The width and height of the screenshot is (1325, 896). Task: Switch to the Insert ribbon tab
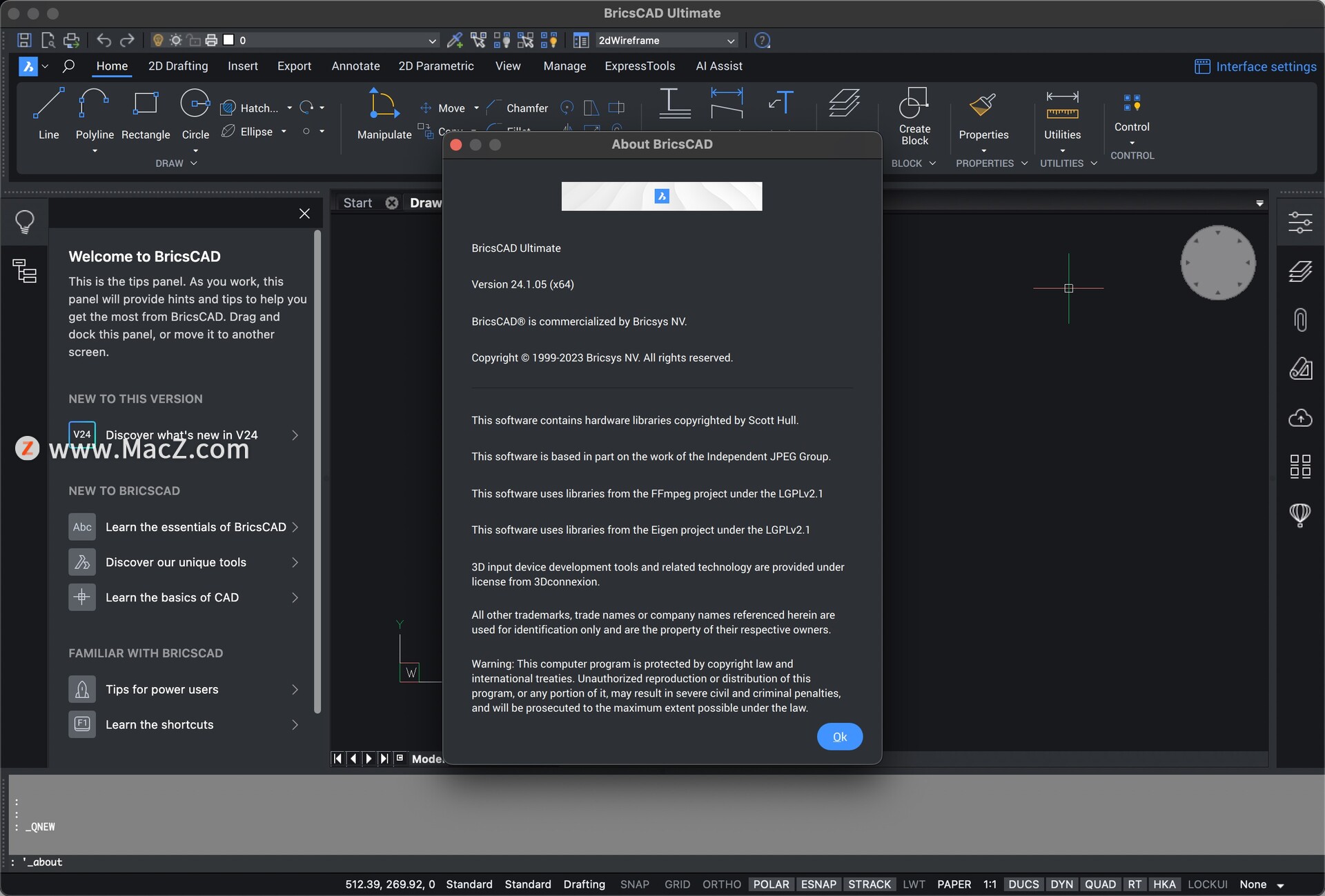point(243,66)
